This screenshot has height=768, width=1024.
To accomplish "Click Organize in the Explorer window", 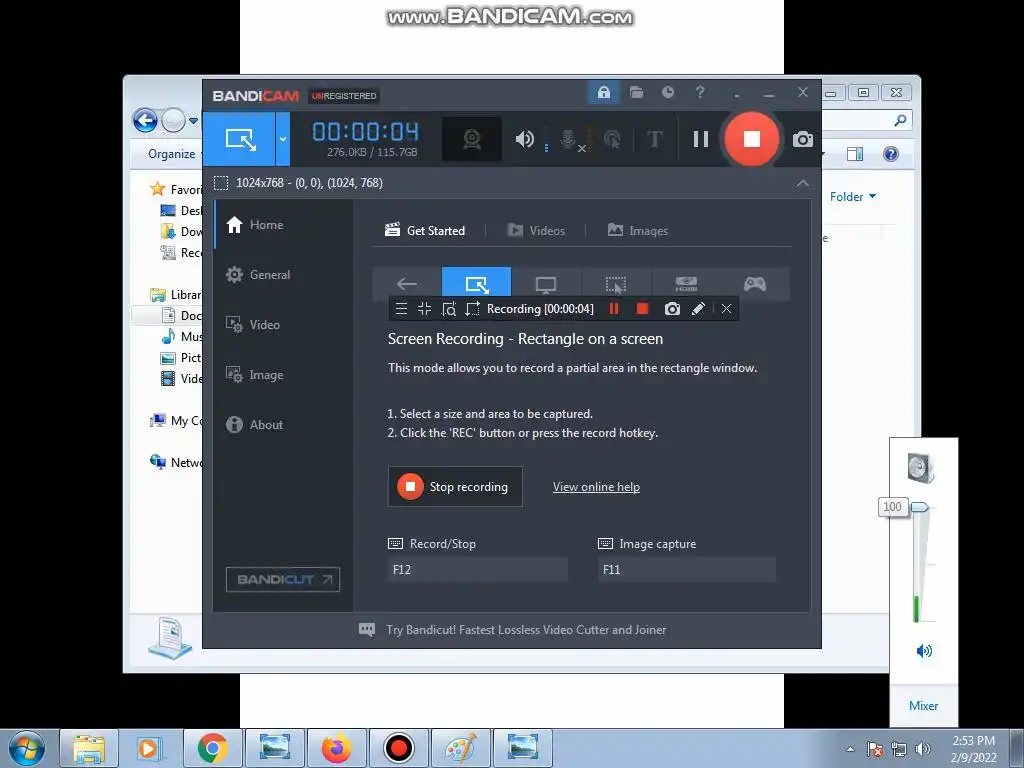I will tap(172, 154).
